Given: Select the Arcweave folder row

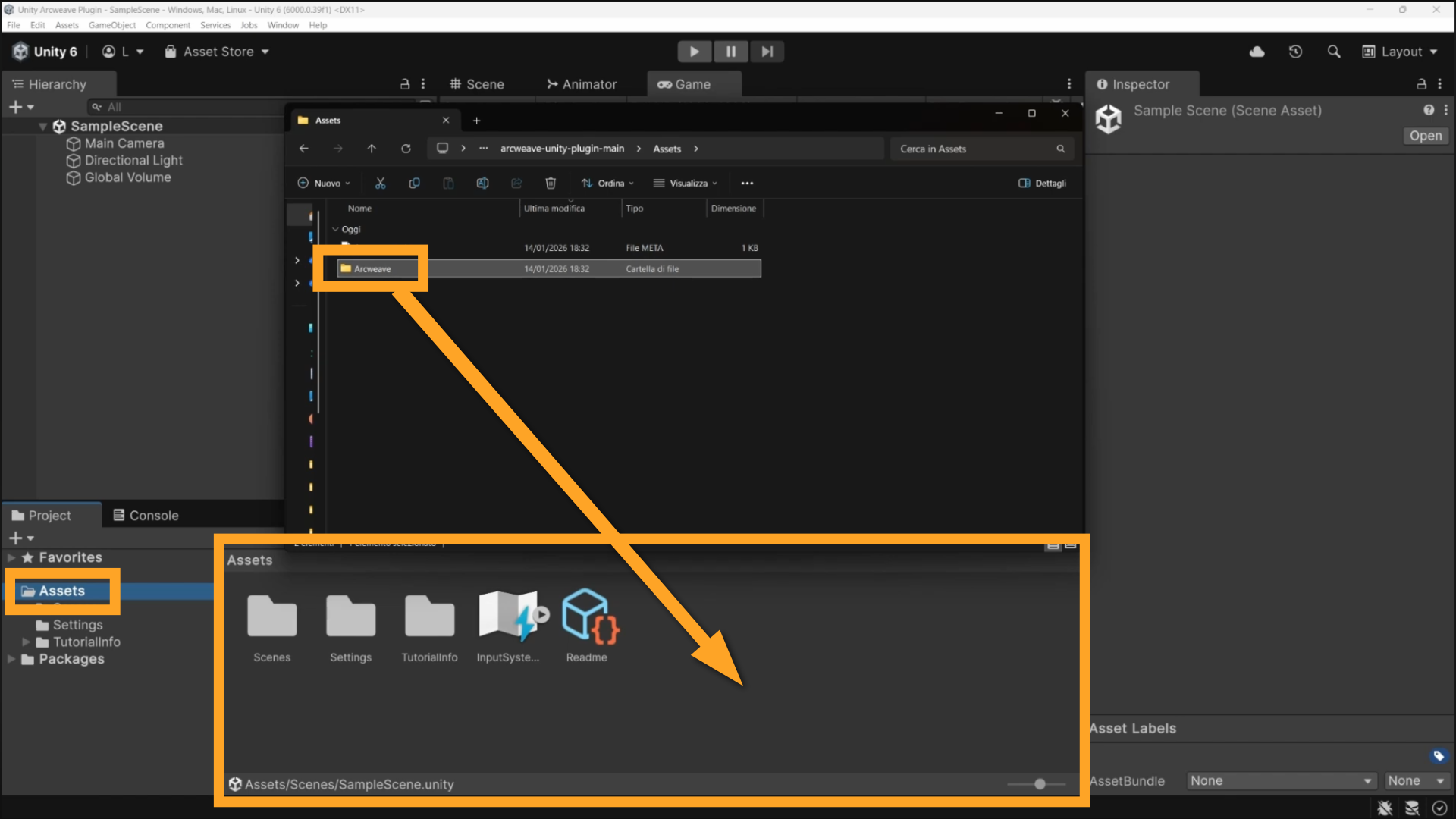Looking at the screenshot, I should [x=548, y=268].
